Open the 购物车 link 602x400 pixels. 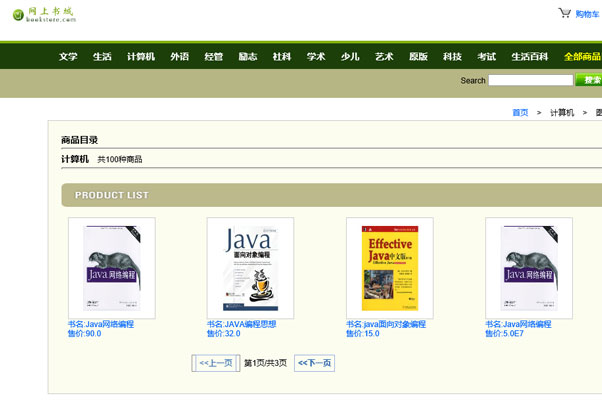click(x=588, y=14)
